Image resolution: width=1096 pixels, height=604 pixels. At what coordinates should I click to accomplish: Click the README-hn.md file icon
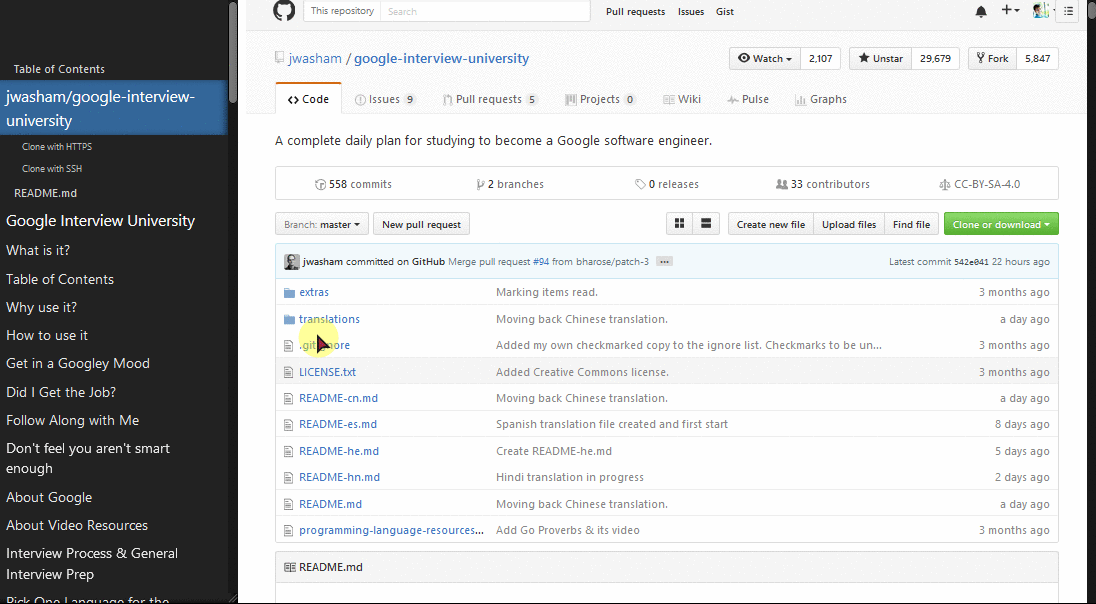coord(289,477)
